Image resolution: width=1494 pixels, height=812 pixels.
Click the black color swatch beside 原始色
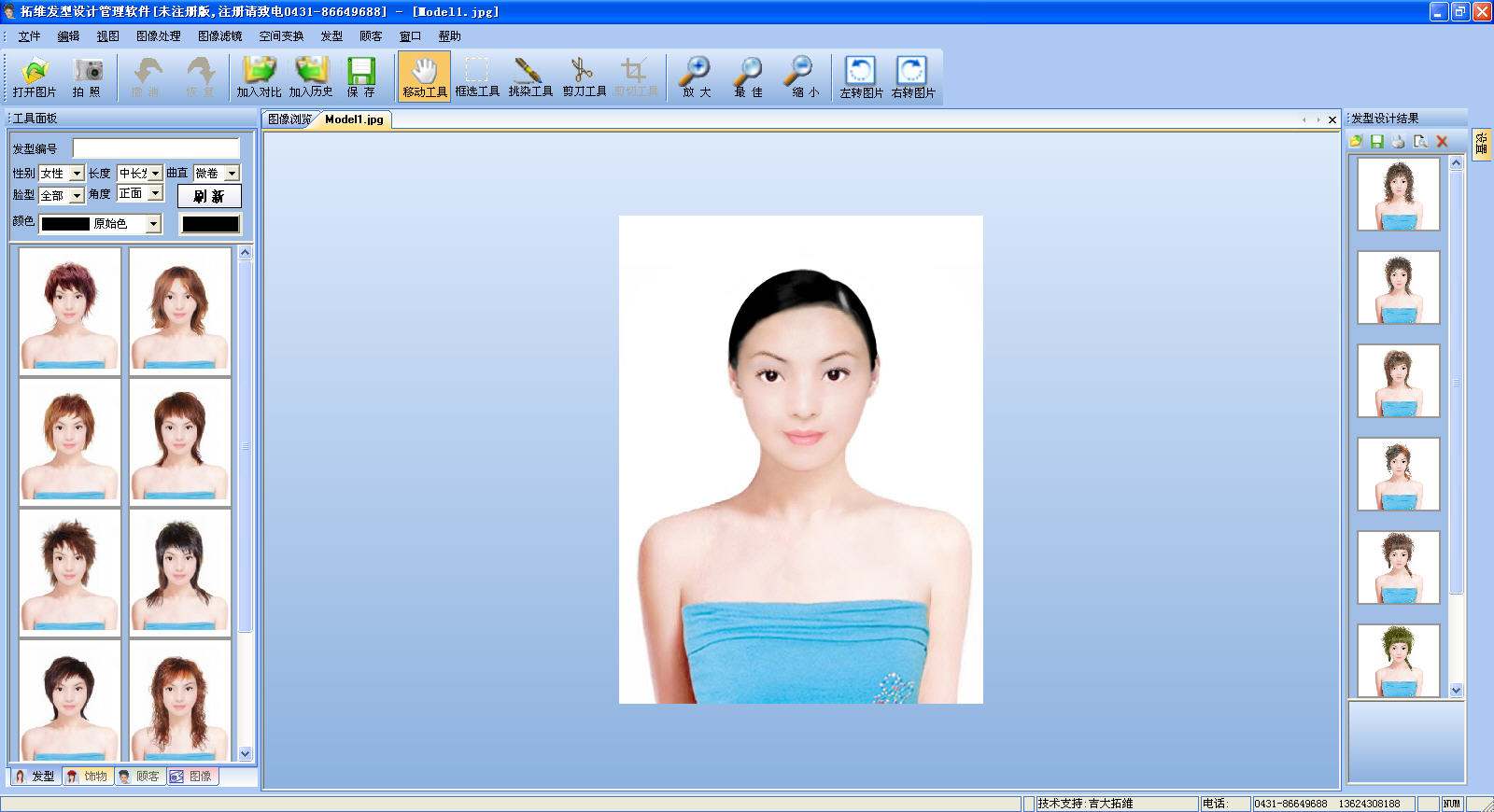point(210,224)
